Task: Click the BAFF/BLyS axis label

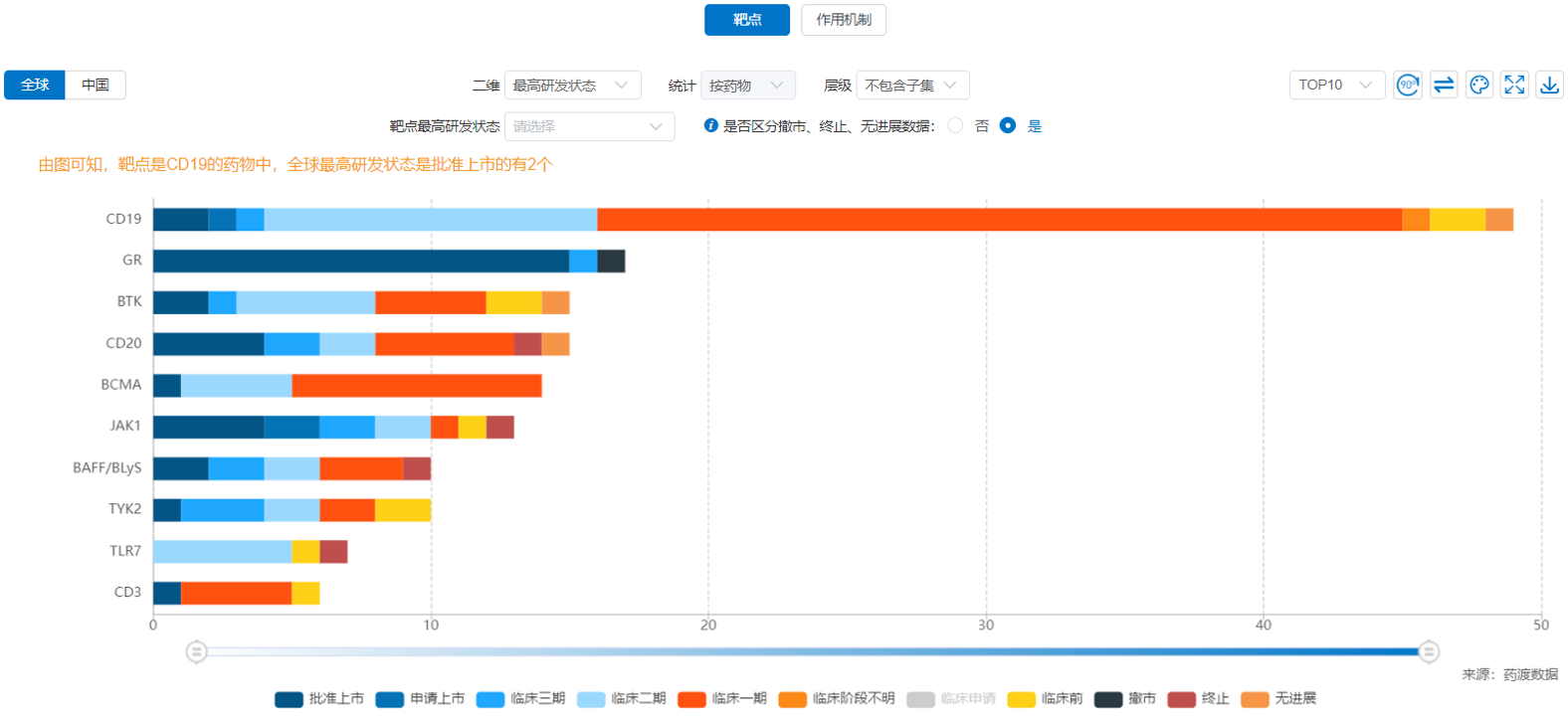Action: tap(107, 467)
